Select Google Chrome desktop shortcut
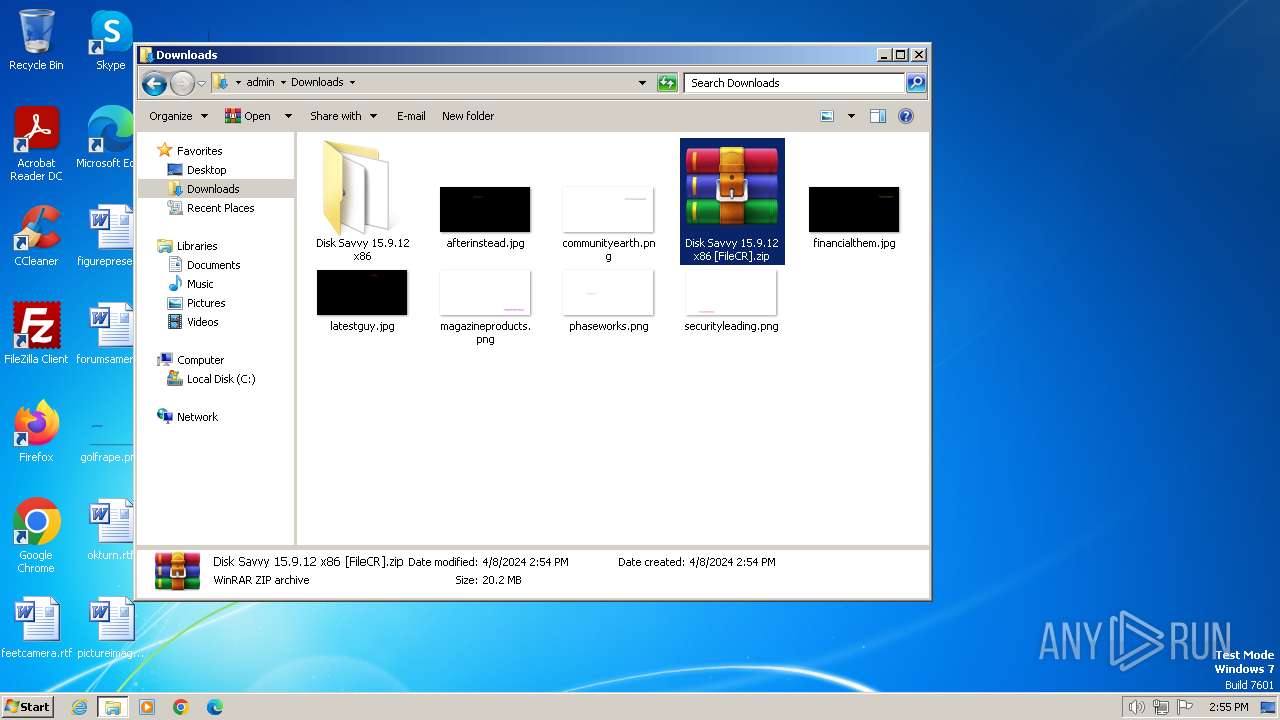Screen dimensions: 1280x720 [x=36, y=535]
